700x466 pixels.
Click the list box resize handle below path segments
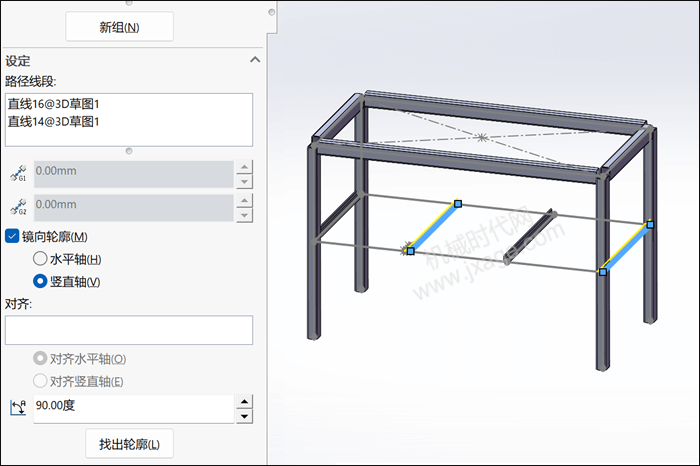(x=129, y=151)
